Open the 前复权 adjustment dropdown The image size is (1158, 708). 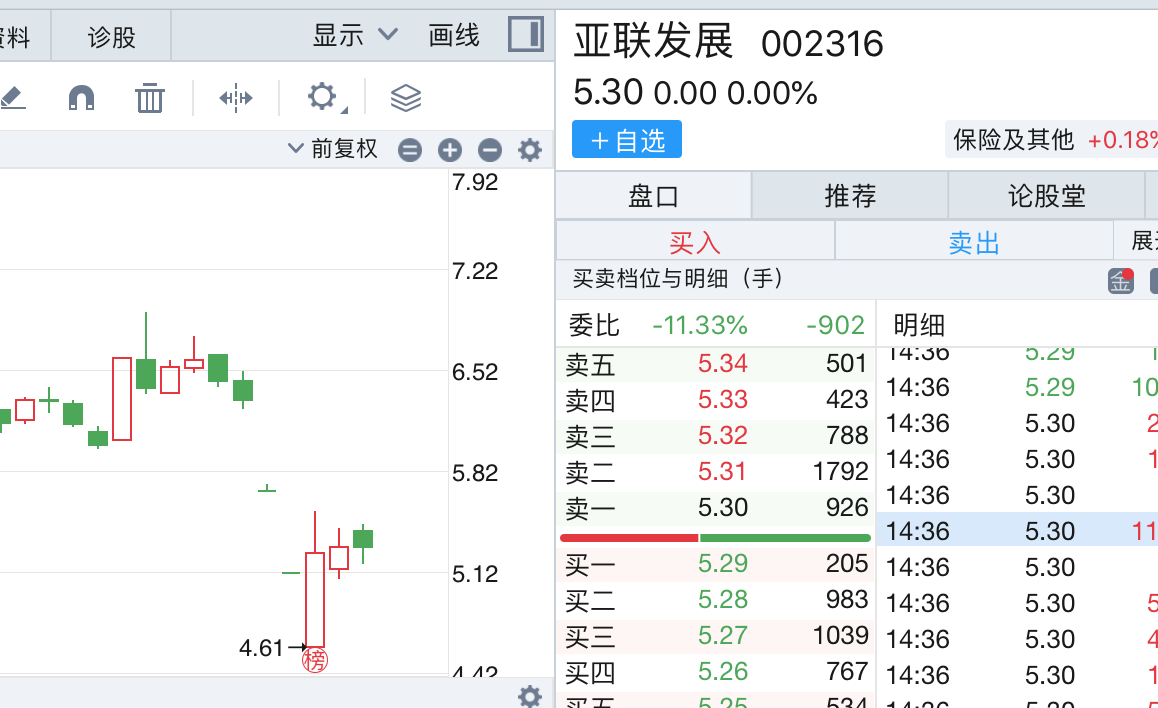coord(333,149)
